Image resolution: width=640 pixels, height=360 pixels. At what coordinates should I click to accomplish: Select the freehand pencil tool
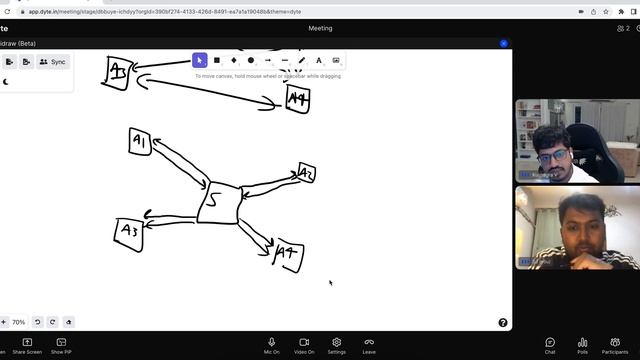click(302, 60)
